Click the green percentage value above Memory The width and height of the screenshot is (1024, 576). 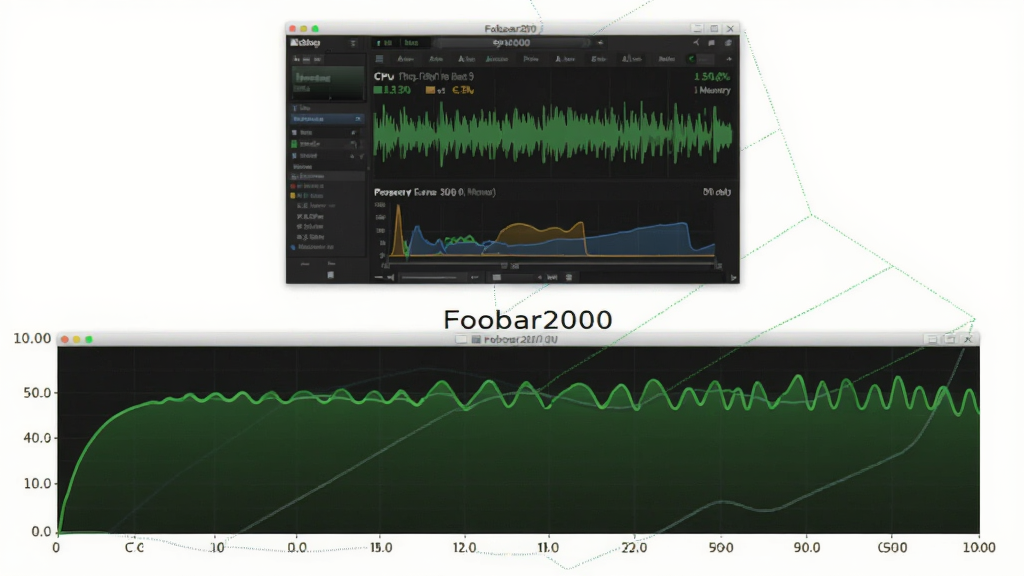pyautogui.click(x=712, y=76)
